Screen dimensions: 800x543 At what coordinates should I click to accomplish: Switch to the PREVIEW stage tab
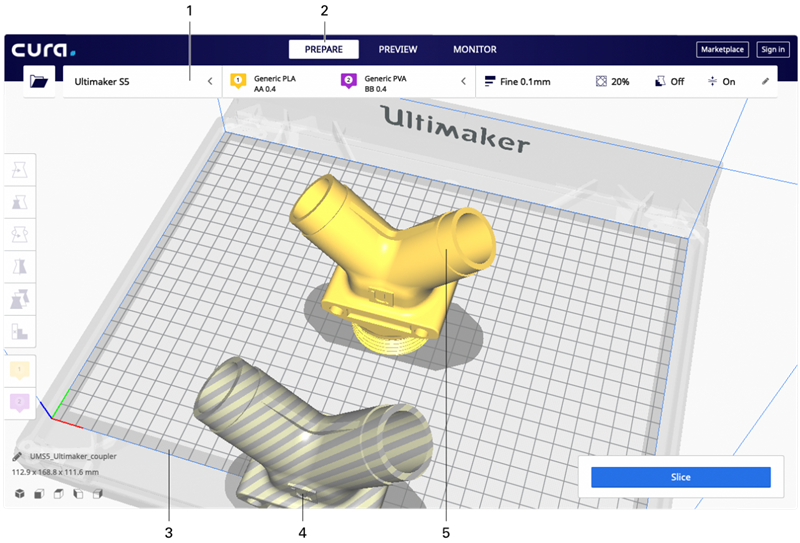click(397, 49)
